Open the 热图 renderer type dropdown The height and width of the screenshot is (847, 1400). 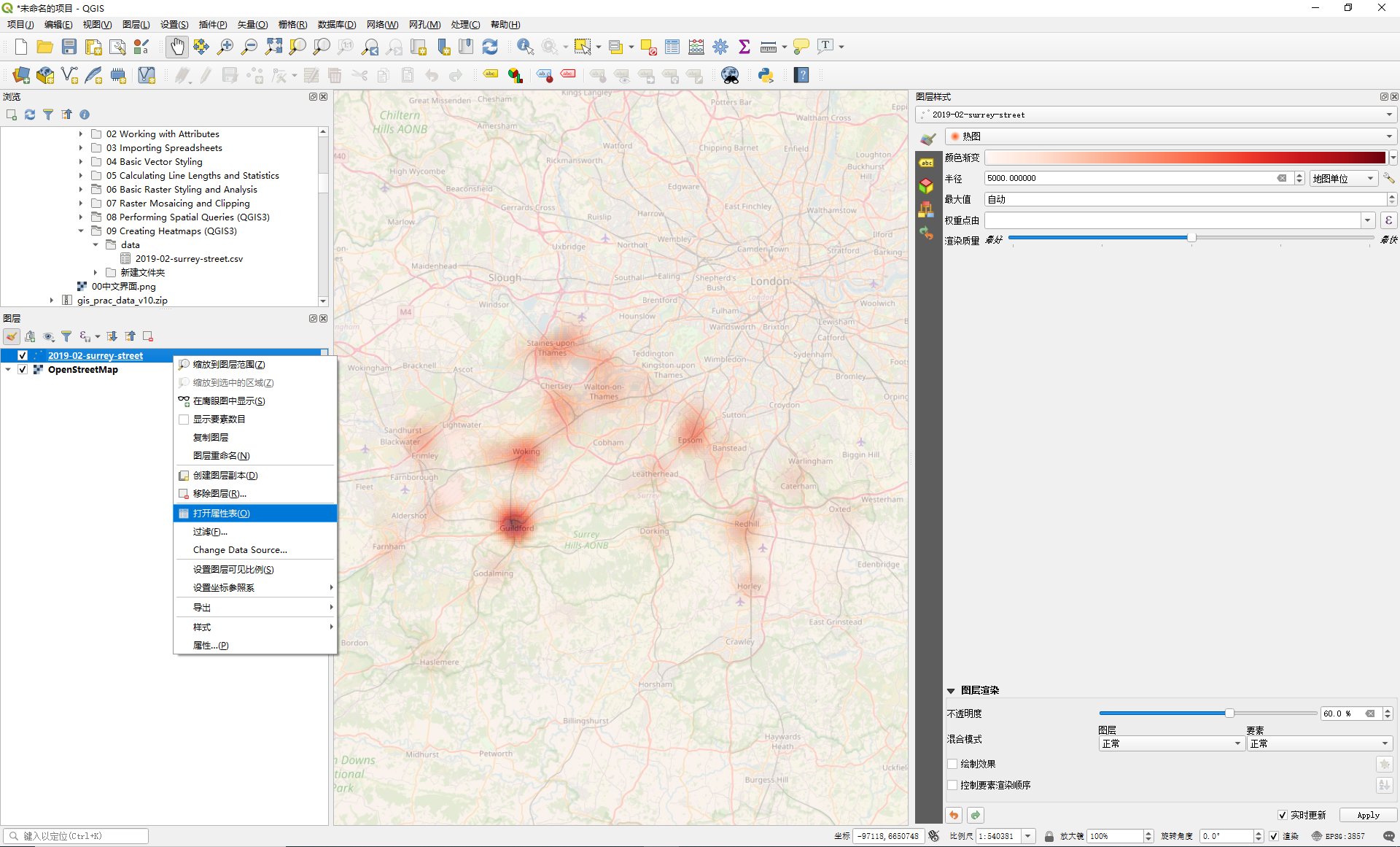[x=1170, y=136]
